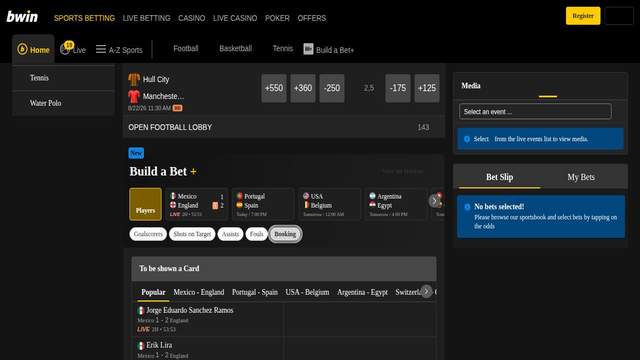640x360 pixels.
Task: Open the OFFERS section
Action: tap(311, 18)
